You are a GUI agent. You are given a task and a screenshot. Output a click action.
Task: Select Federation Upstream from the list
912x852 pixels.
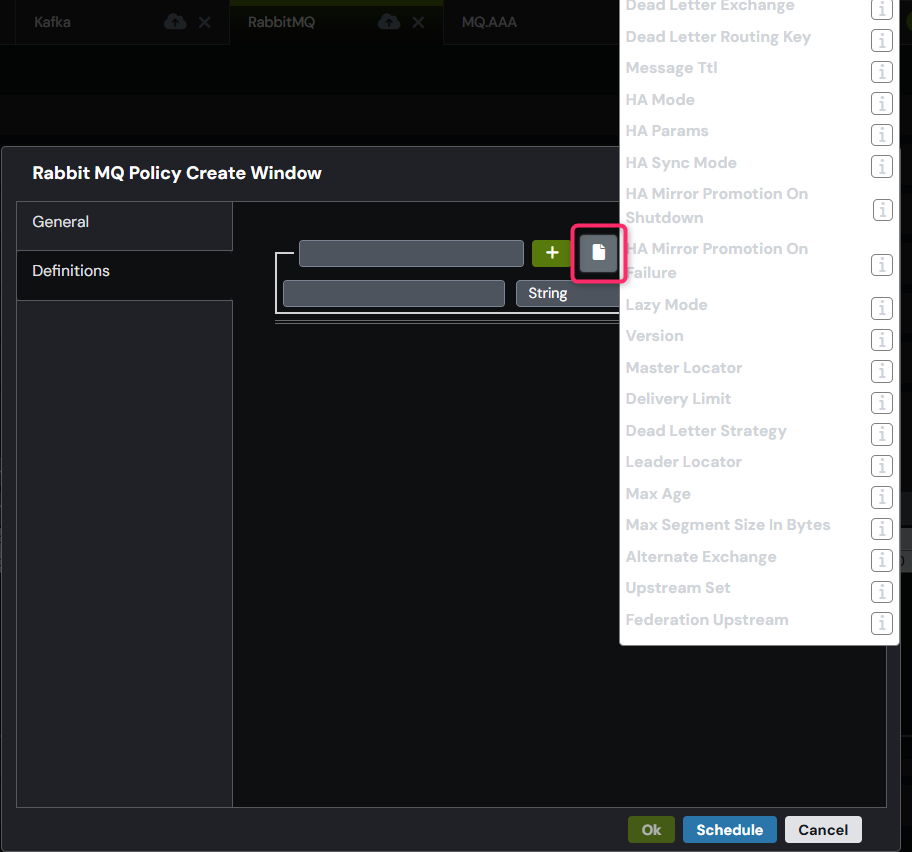[x=707, y=620]
